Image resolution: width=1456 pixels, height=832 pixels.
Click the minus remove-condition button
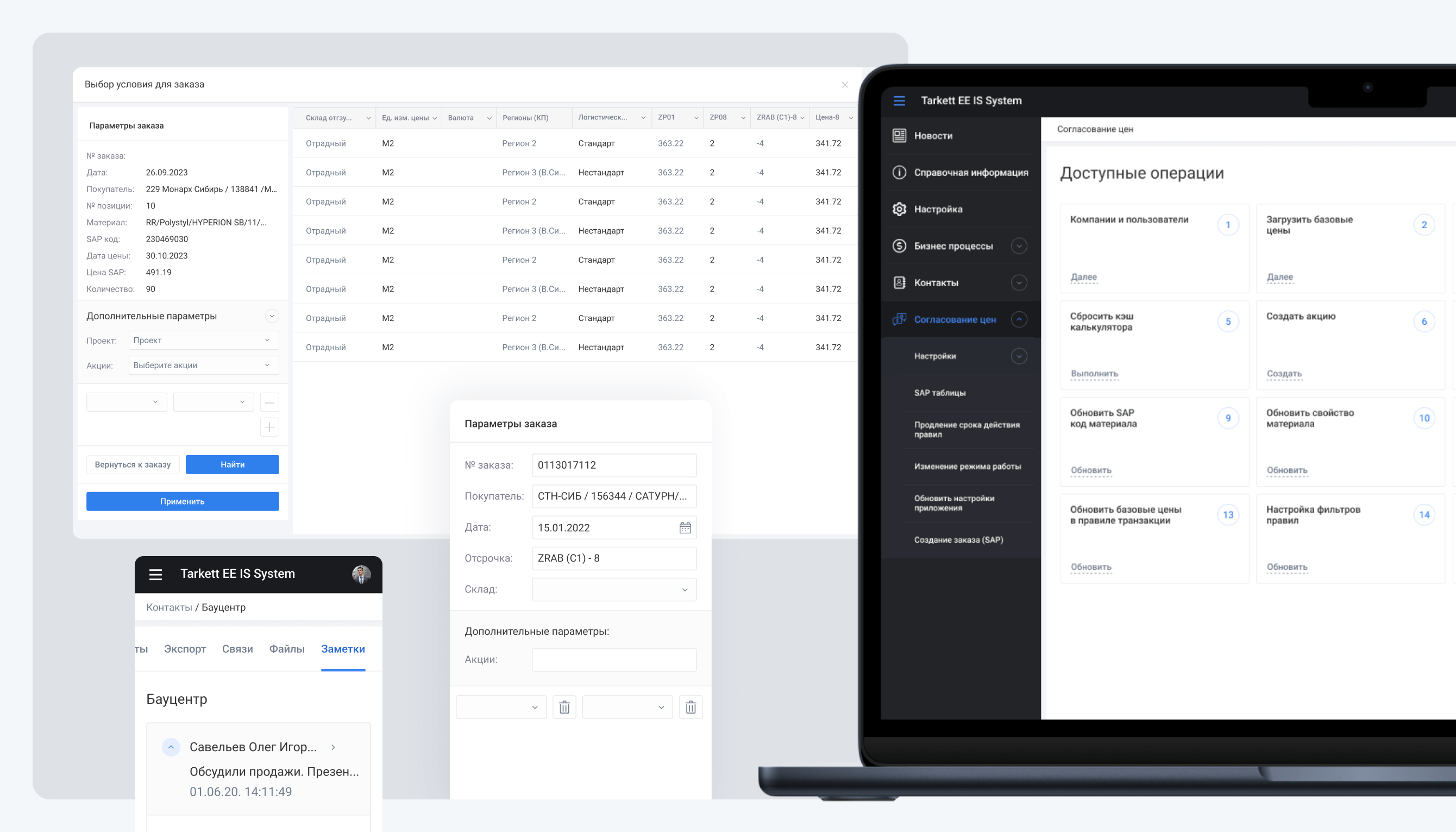tap(269, 402)
